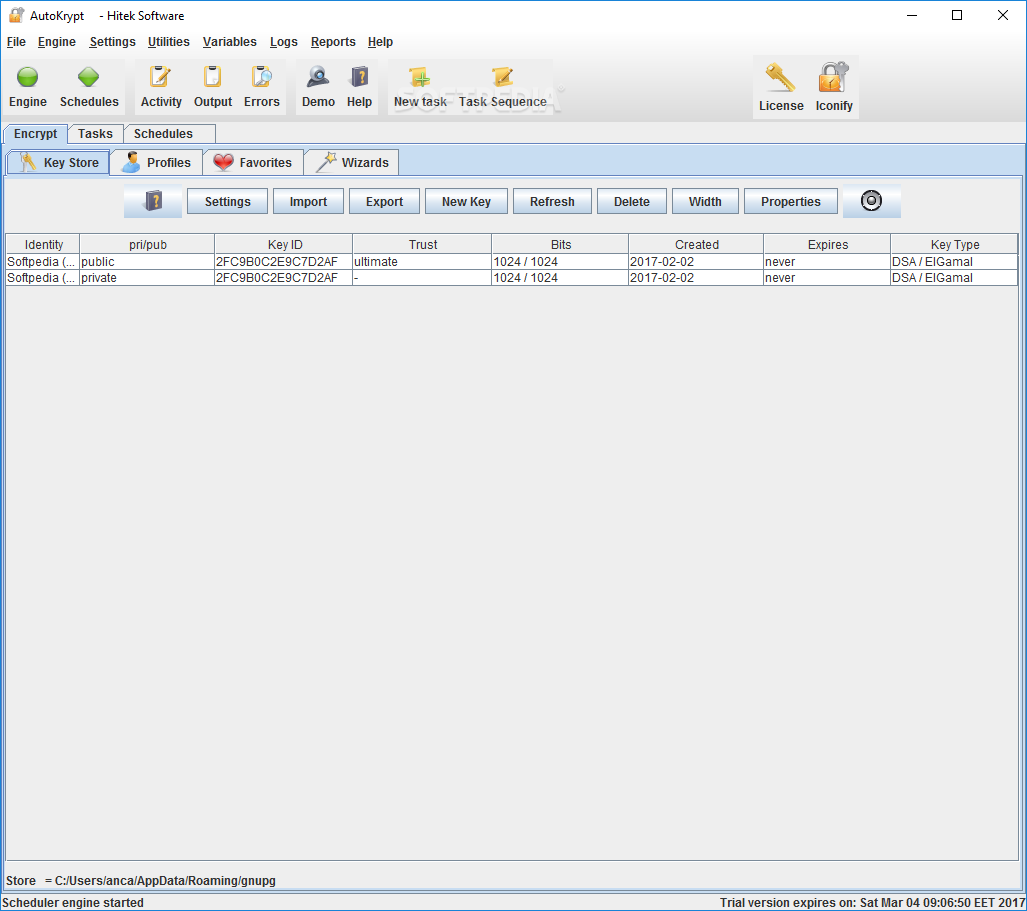This screenshot has width=1027, height=911.
Task: Click Key ID cell in public row
Action: (x=284, y=262)
